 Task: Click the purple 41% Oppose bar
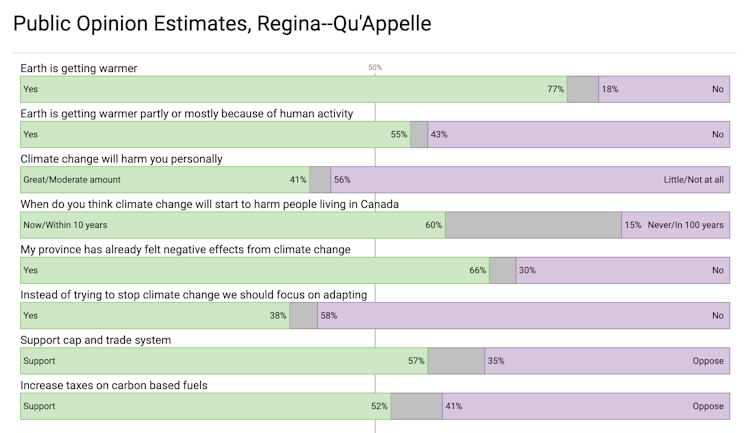[584, 407]
